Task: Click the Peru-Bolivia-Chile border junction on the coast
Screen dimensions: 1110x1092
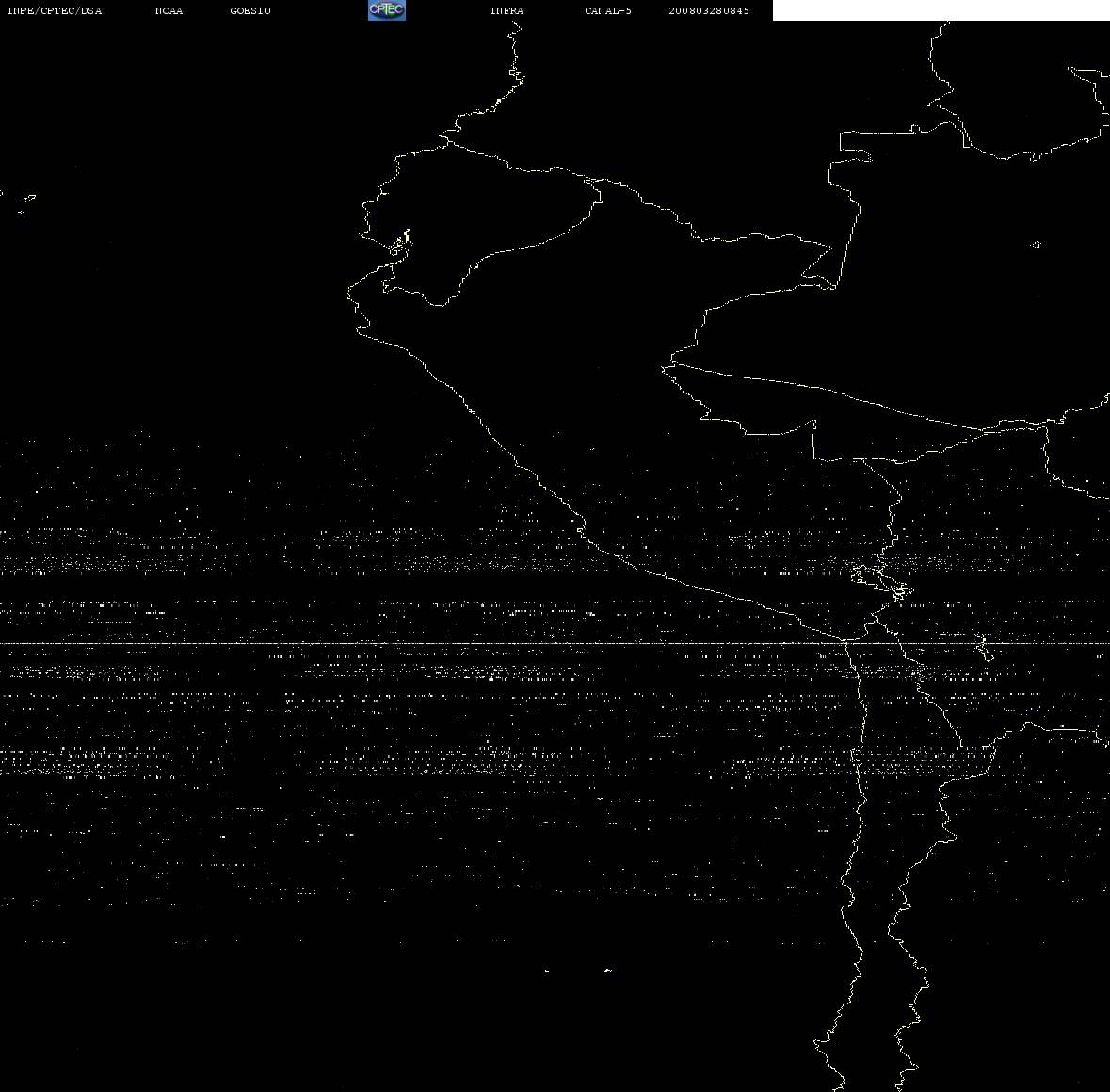Action: pos(845,640)
